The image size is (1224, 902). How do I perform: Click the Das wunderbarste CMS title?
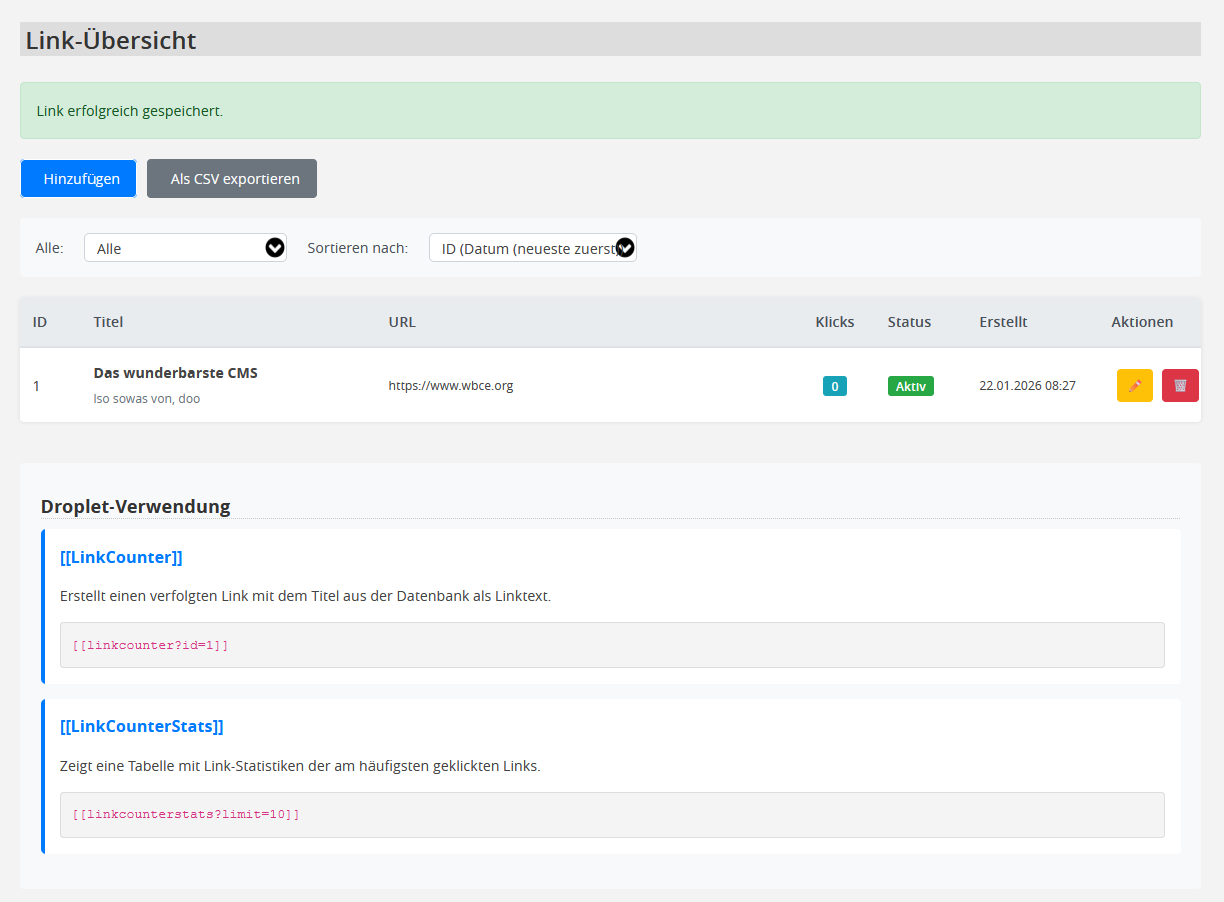[175, 373]
